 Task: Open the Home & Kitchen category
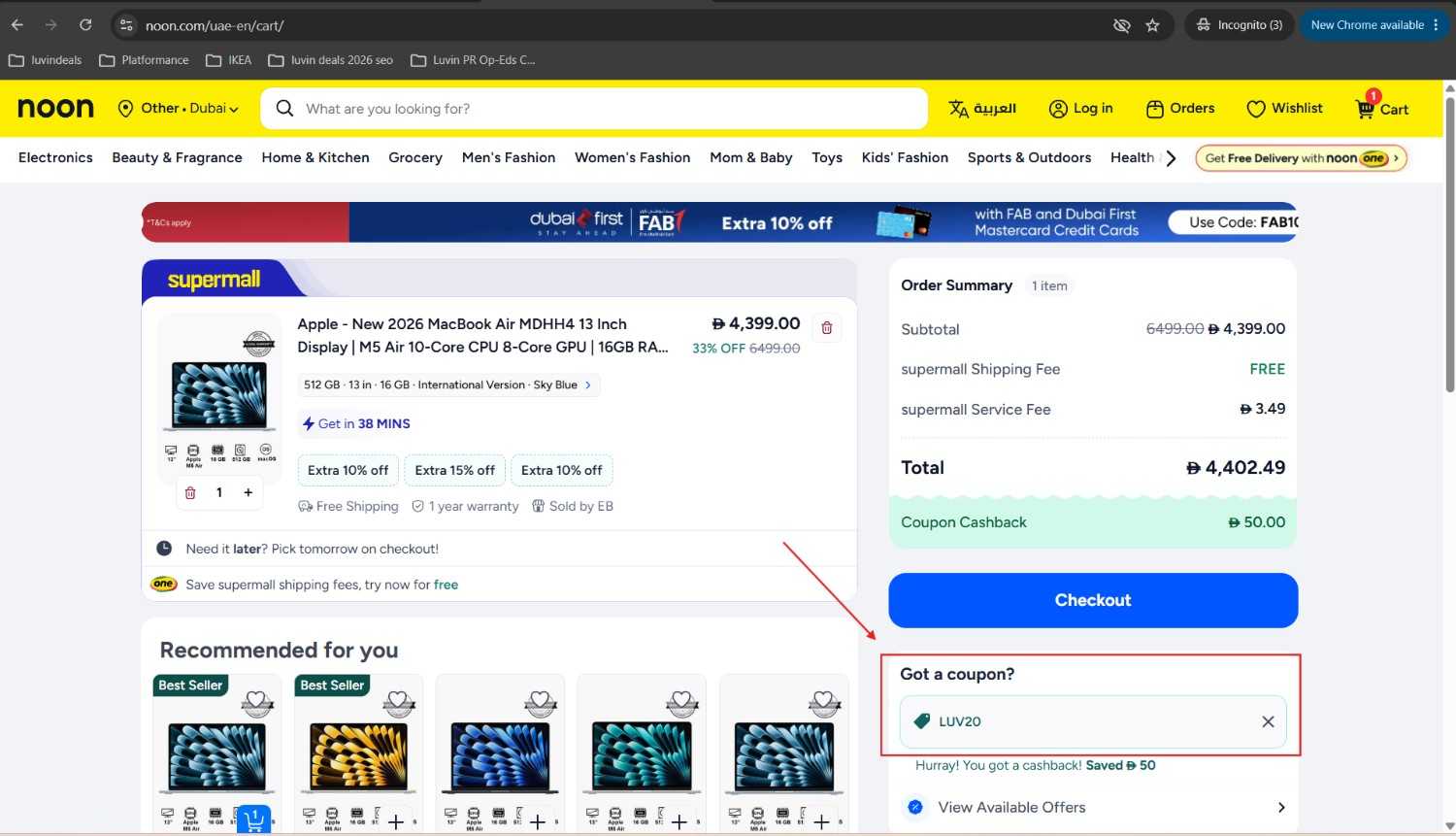pyautogui.click(x=315, y=157)
